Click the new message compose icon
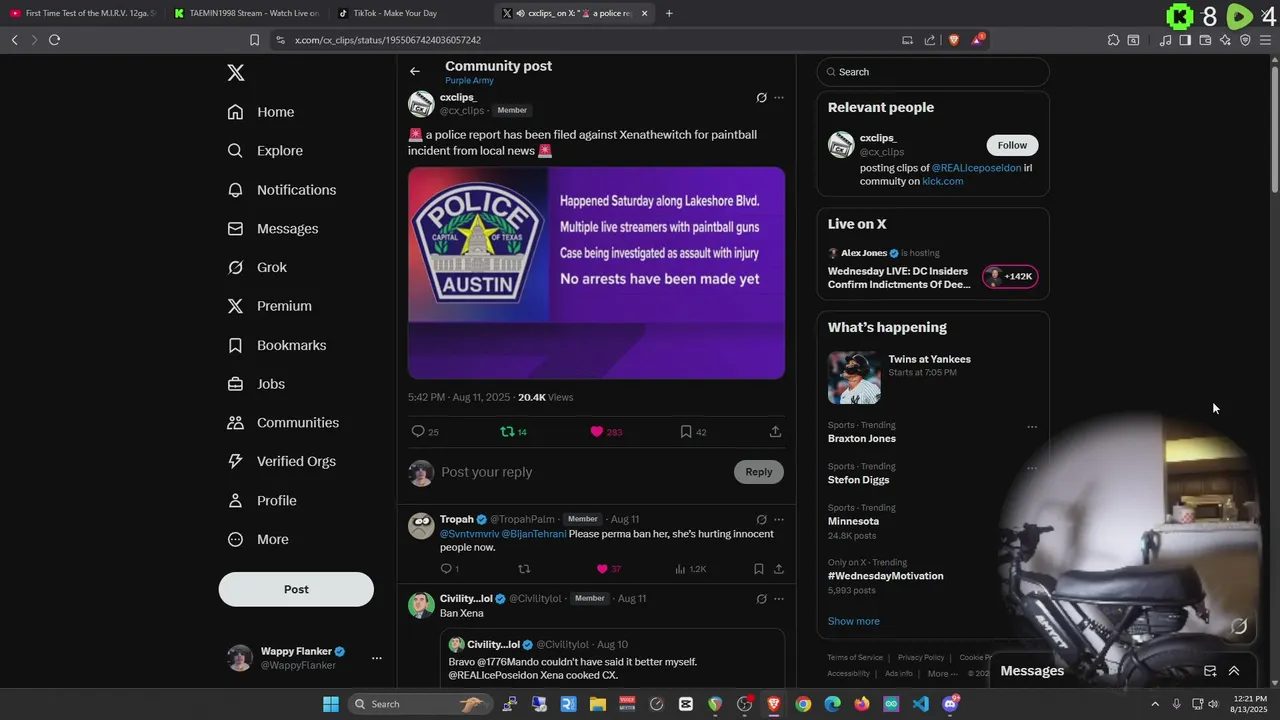This screenshot has height=720, width=1280. (x=1210, y=671)
